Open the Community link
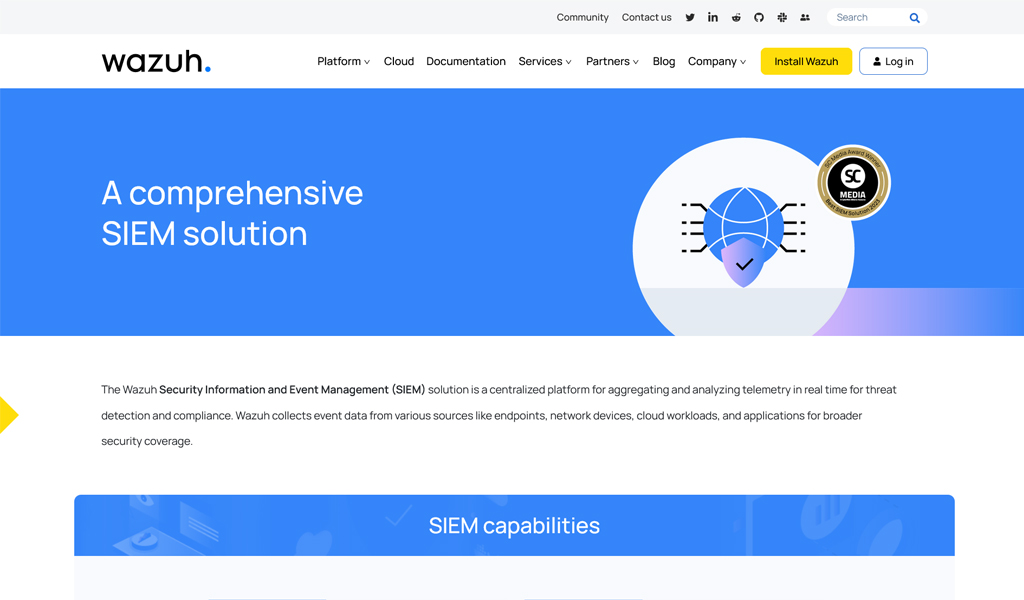 coord(582,17)
